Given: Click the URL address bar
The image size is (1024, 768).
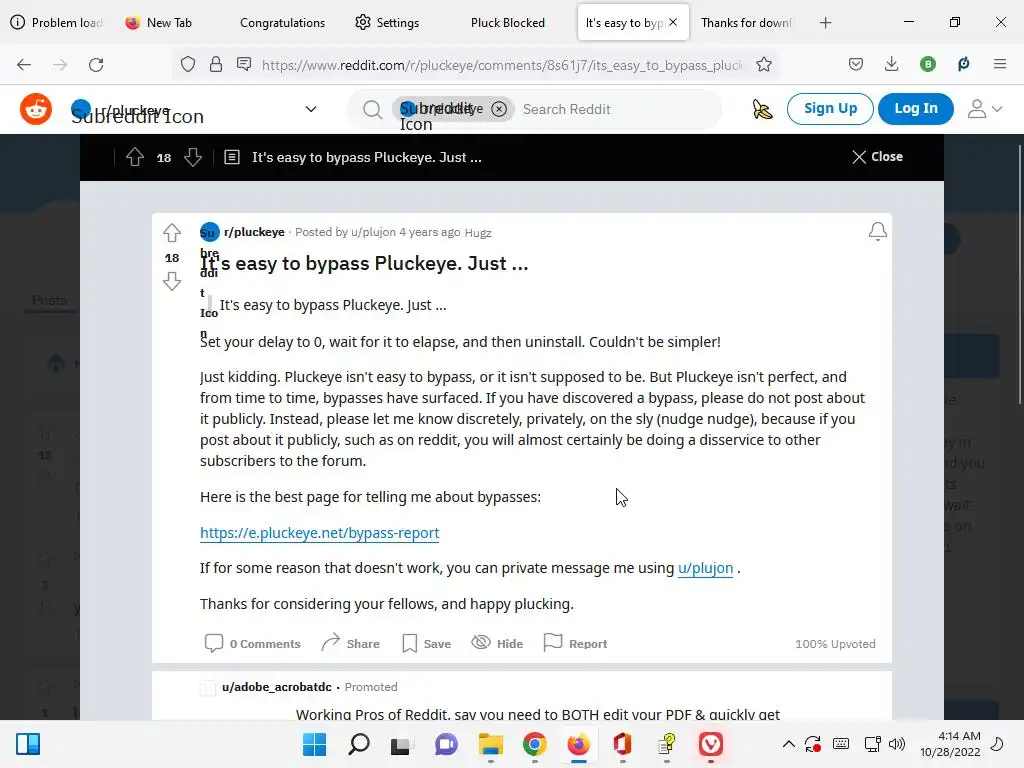Looking at the screenshot, I should click(x=502, y=65).
